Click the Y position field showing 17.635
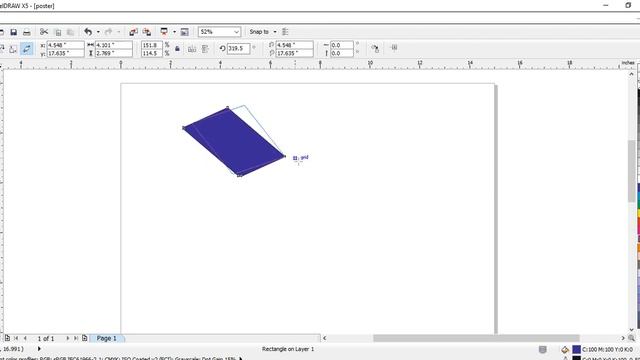This screenshot has height=360, width=640. point(65,53)
